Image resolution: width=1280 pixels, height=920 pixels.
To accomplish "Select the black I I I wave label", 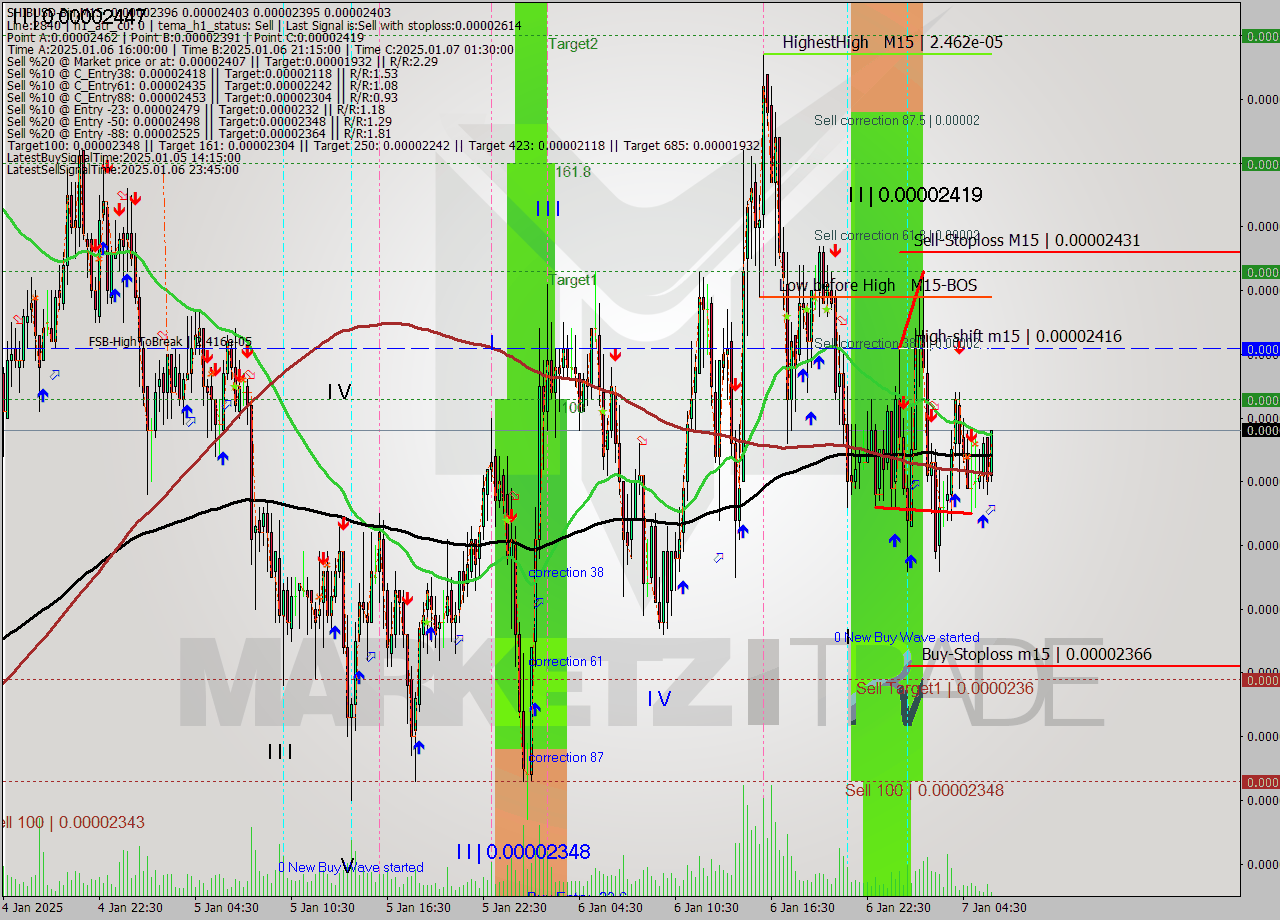I will pyautogui.click(x=280, y=751).
